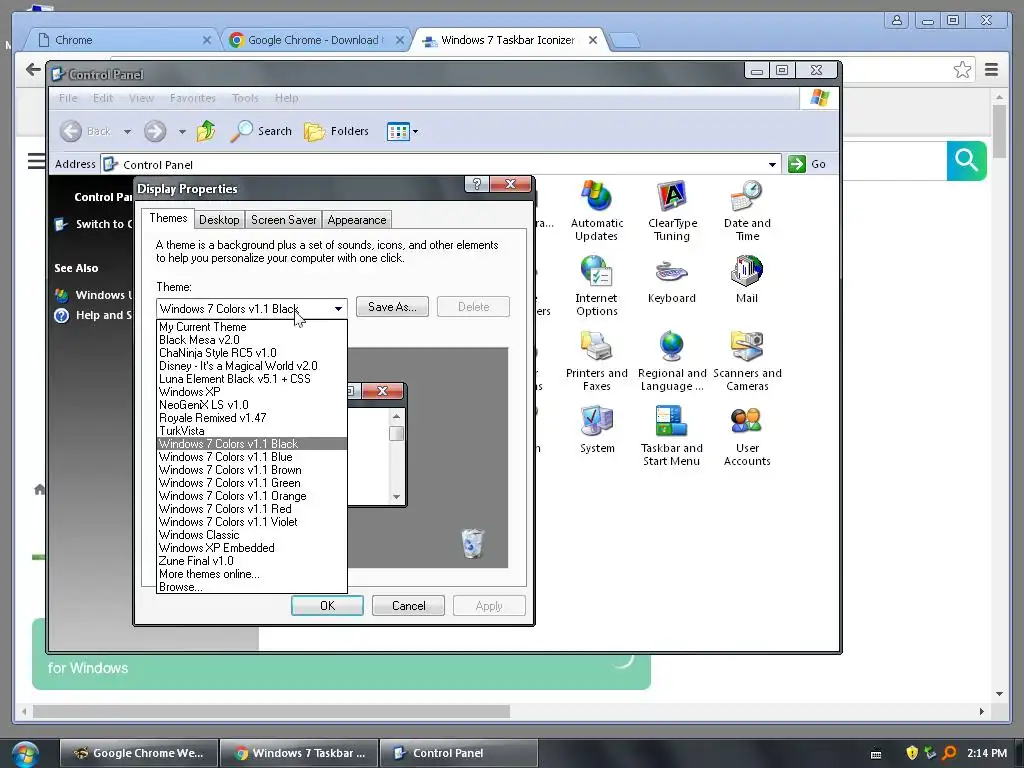This screenshot has width=1024, height=768.
Task: Switch to the Desktop tab
Action: point(219,220)
